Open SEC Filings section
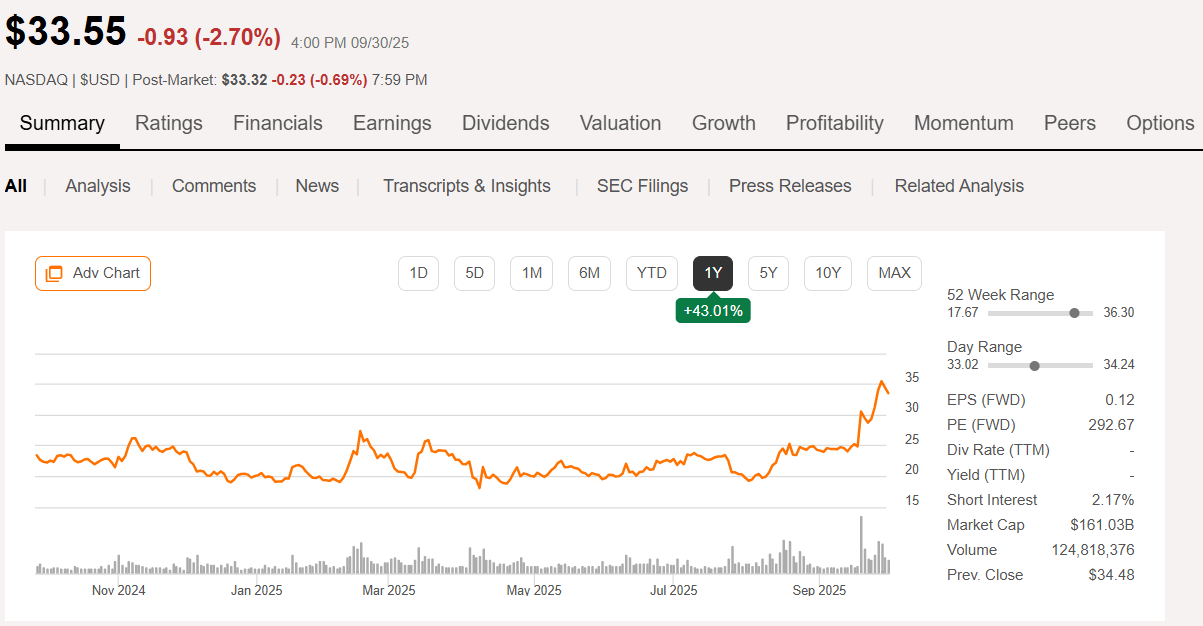Image resolution: width=1203 pixels, height=626 pixels. 642,186
